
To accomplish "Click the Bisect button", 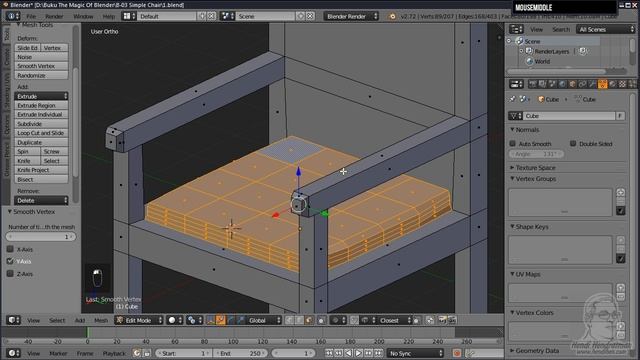I will point(41,180).
